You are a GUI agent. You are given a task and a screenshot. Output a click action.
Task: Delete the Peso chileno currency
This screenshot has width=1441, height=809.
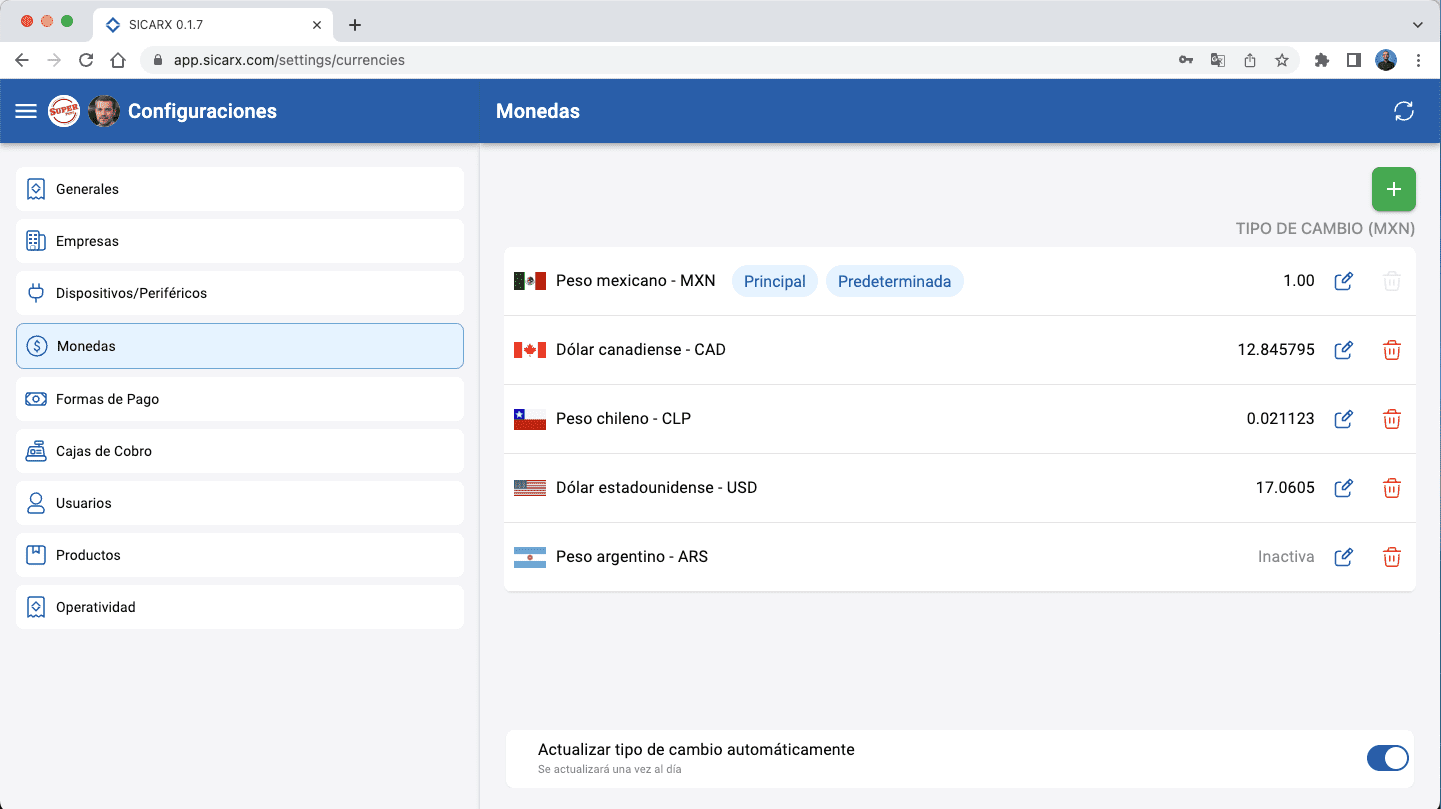point(1391,419)
